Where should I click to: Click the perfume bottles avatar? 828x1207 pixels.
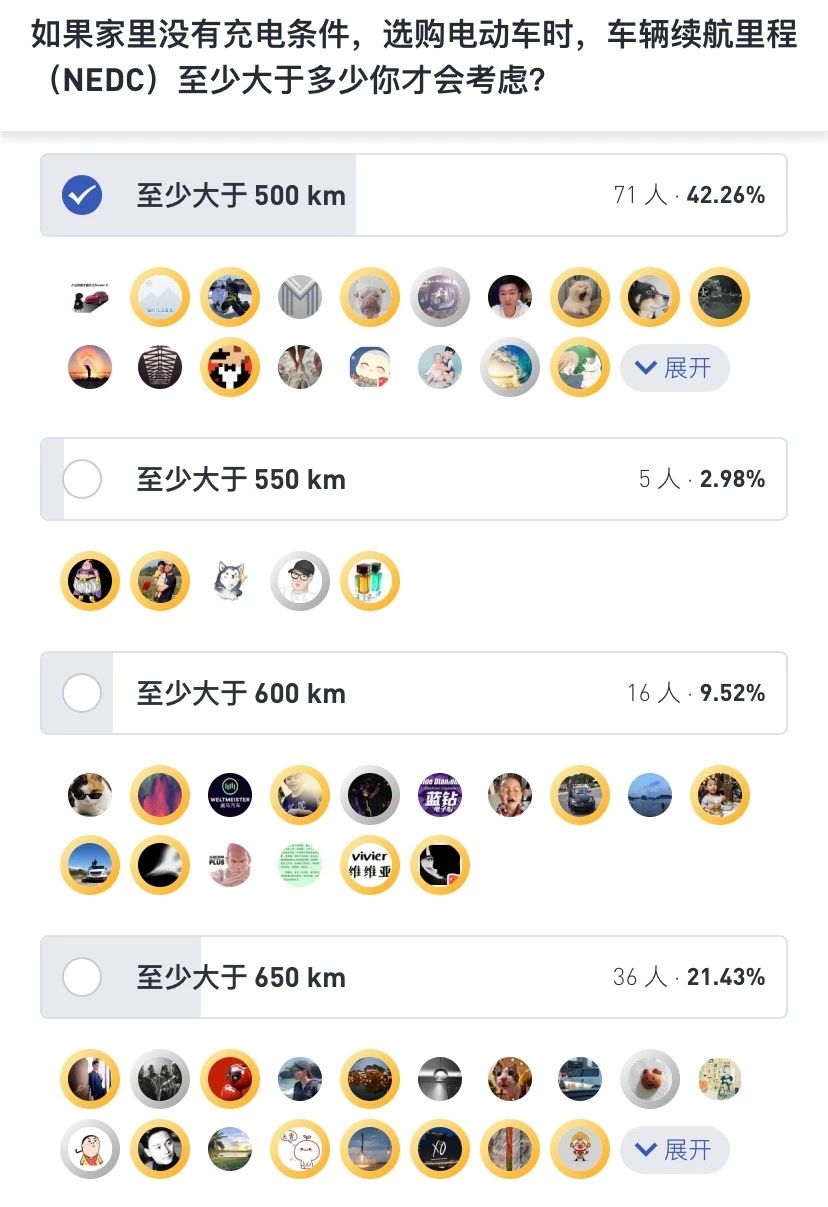click(370, 581)
